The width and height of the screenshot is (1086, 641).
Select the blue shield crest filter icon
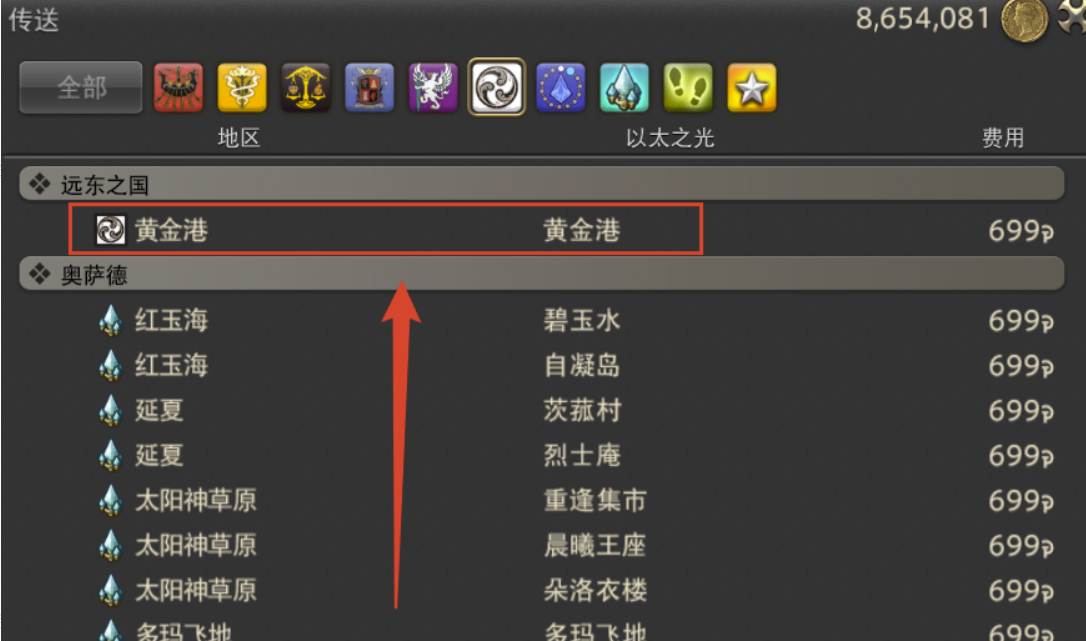pos(369,87)
